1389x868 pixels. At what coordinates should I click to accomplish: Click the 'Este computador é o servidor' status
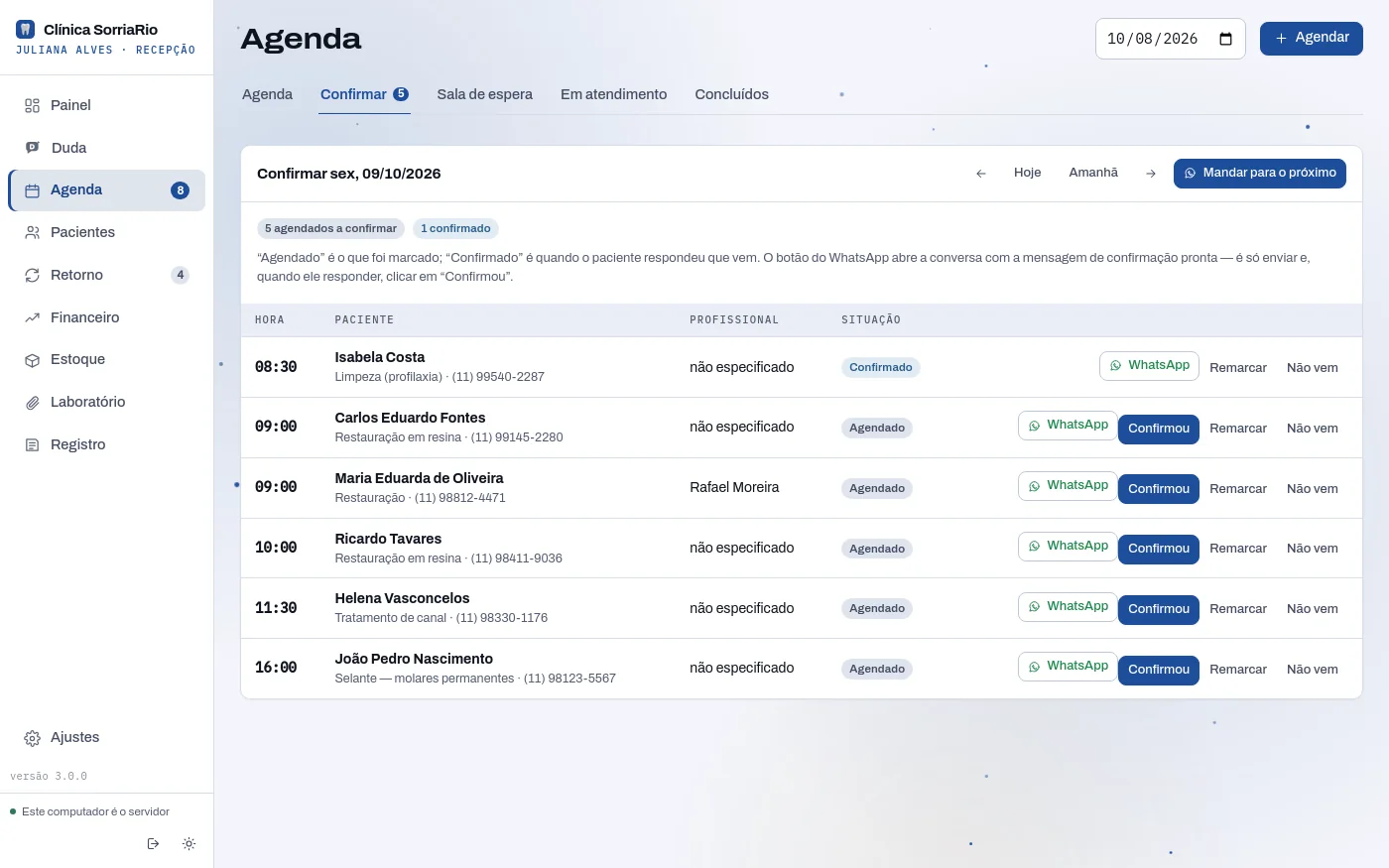90,811
